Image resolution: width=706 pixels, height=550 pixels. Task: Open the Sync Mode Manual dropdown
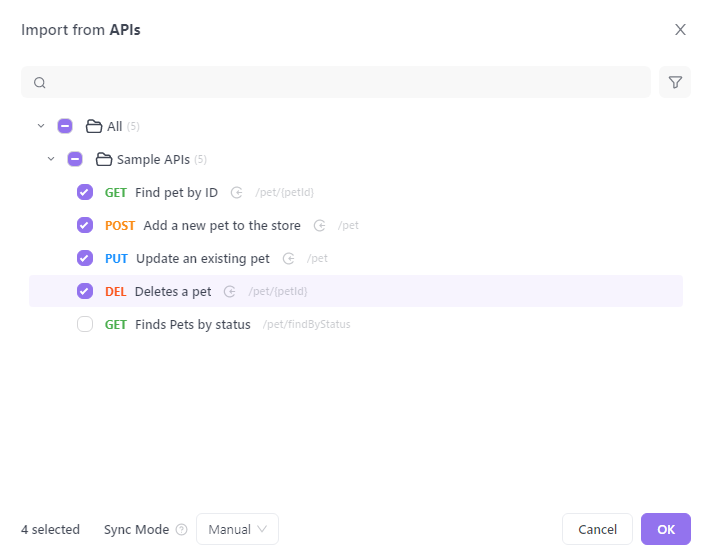237,529
